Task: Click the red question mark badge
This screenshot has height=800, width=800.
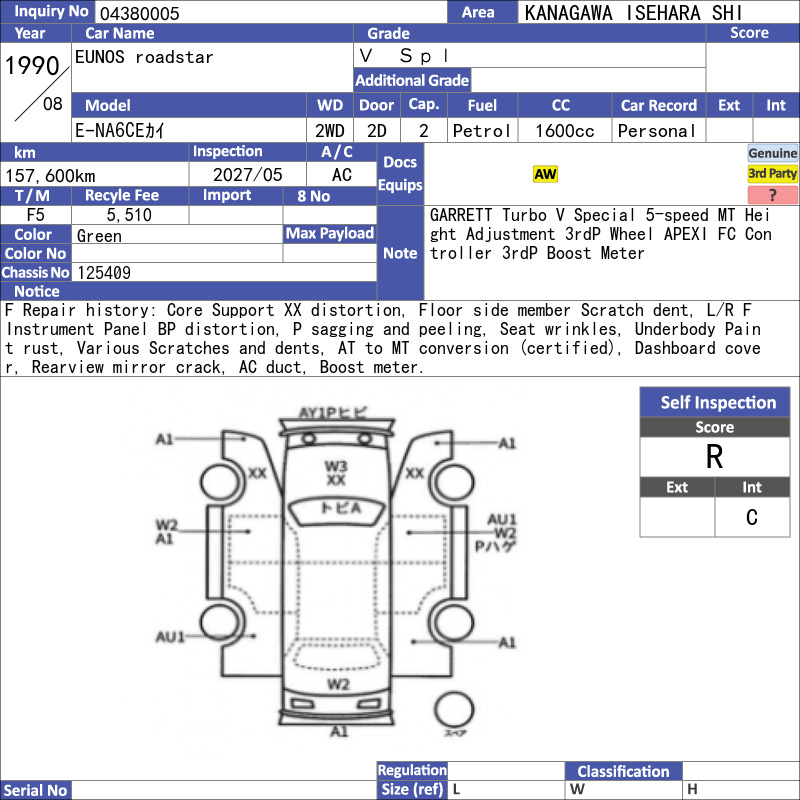Action: (772, 195)
